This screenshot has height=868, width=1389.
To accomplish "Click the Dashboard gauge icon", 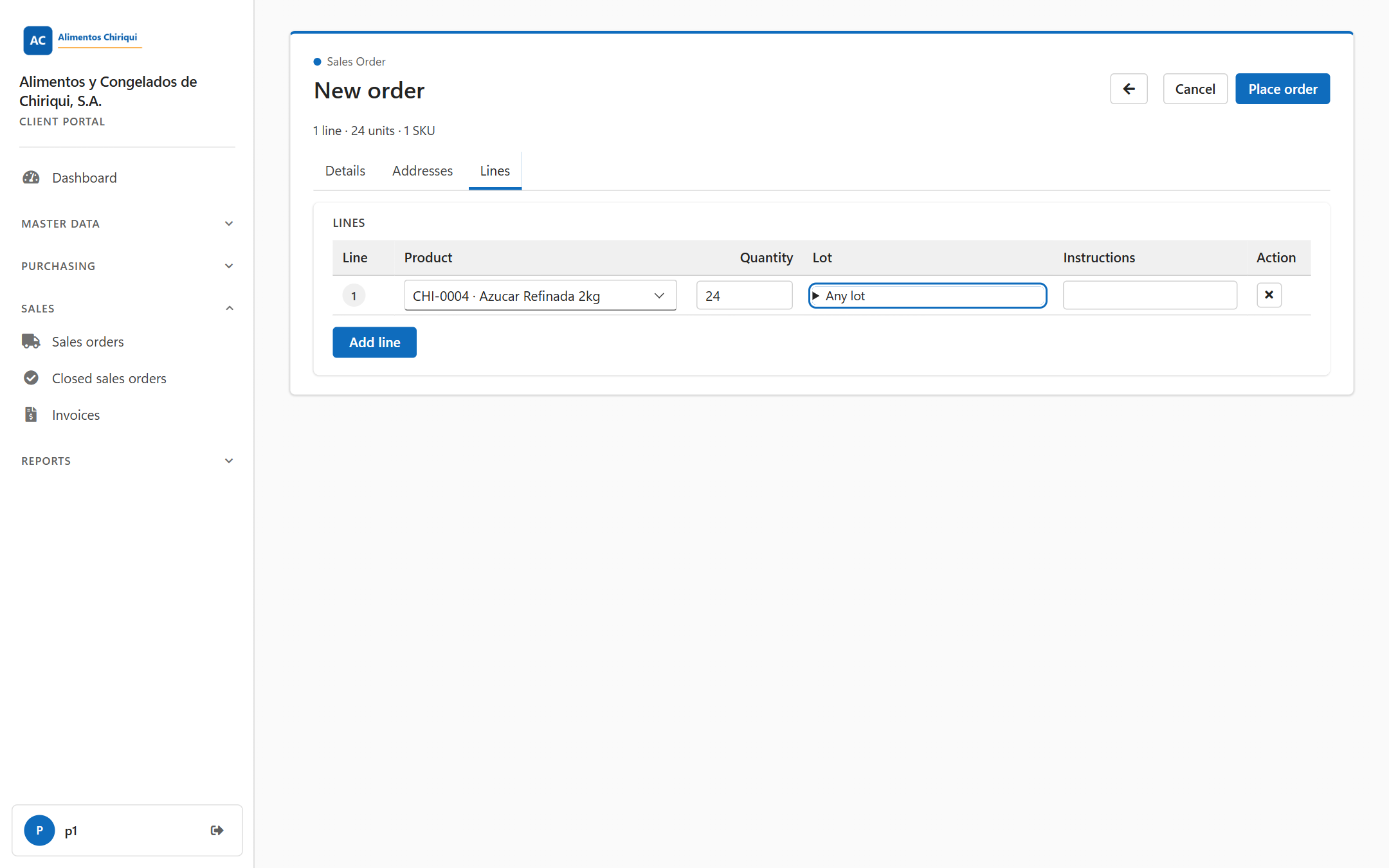I will [31, 177].
